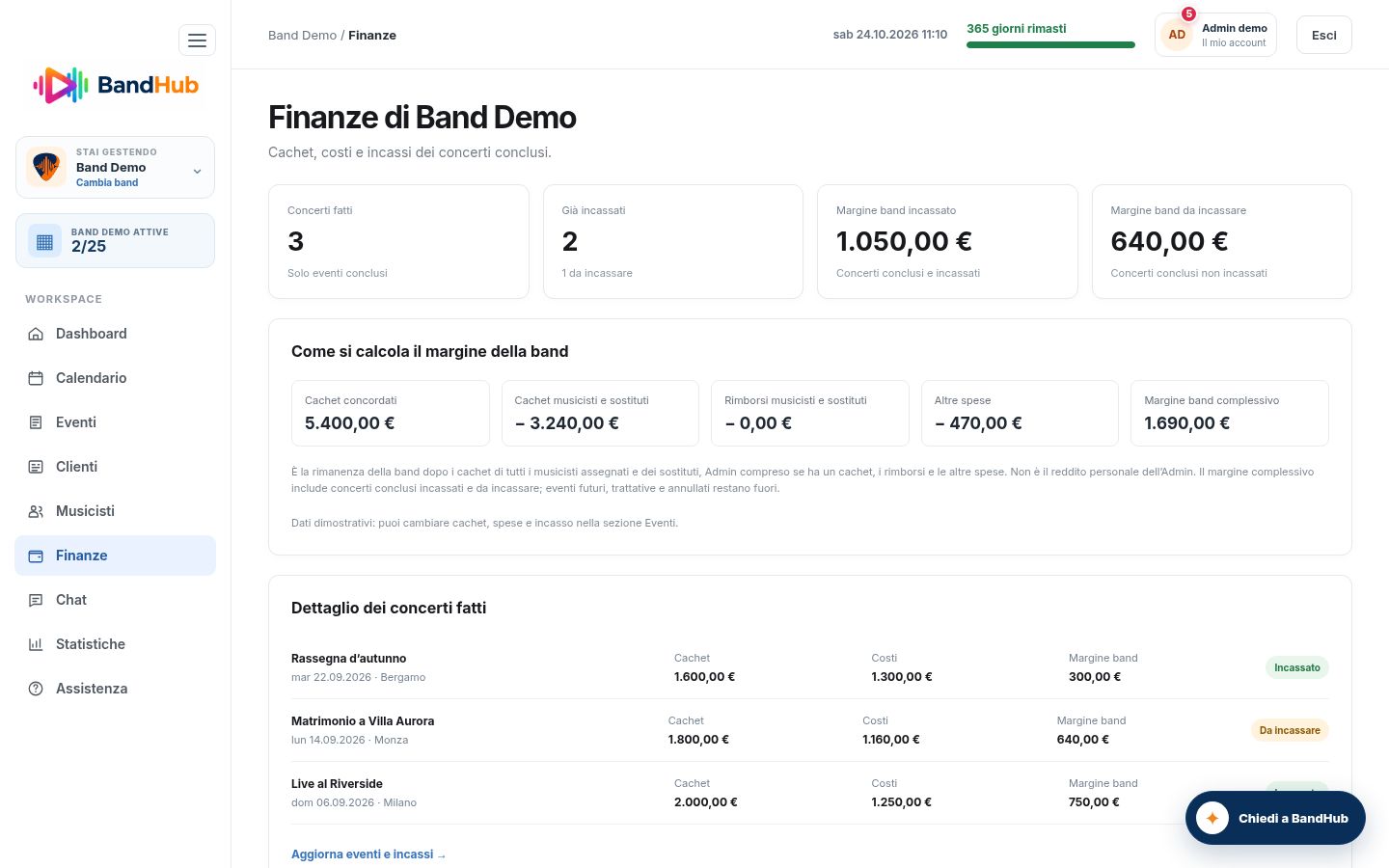The image size is (1389, 868).
Task: Click the Già incassati summary card
Action: tap(673, 241)
